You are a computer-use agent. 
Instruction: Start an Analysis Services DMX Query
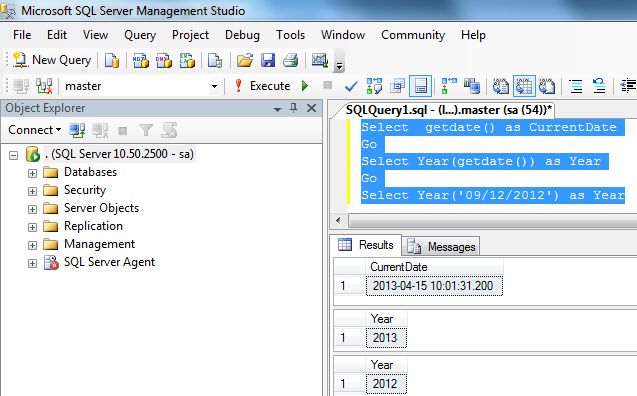[164, 61]
